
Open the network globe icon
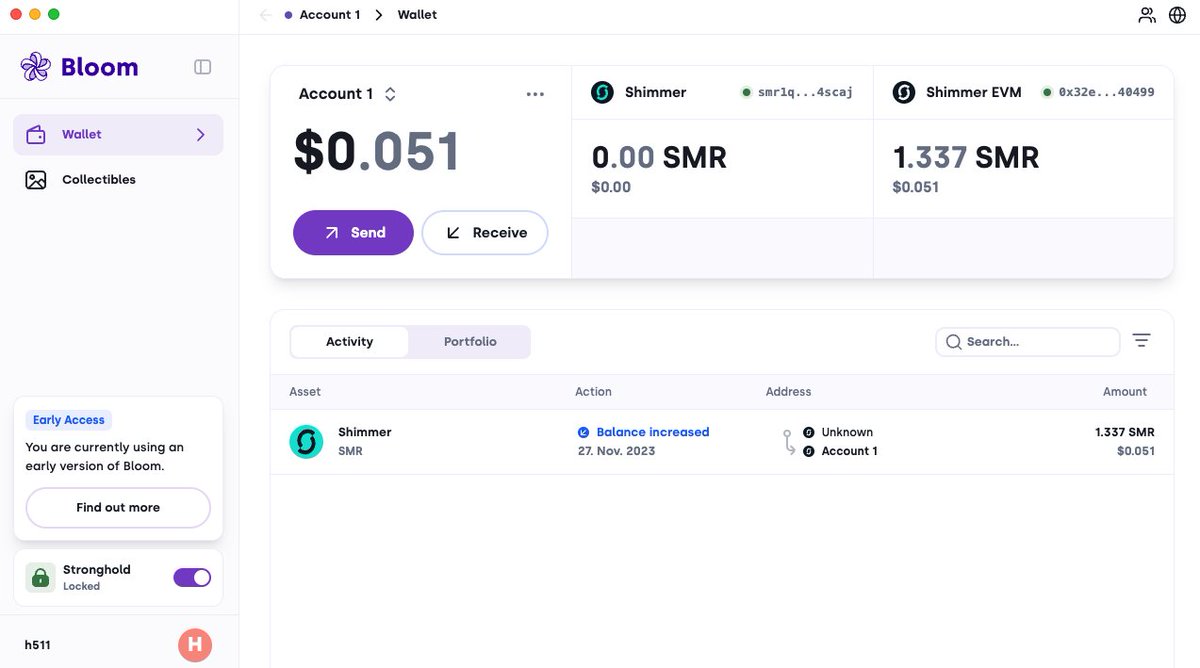[1177, 15]
